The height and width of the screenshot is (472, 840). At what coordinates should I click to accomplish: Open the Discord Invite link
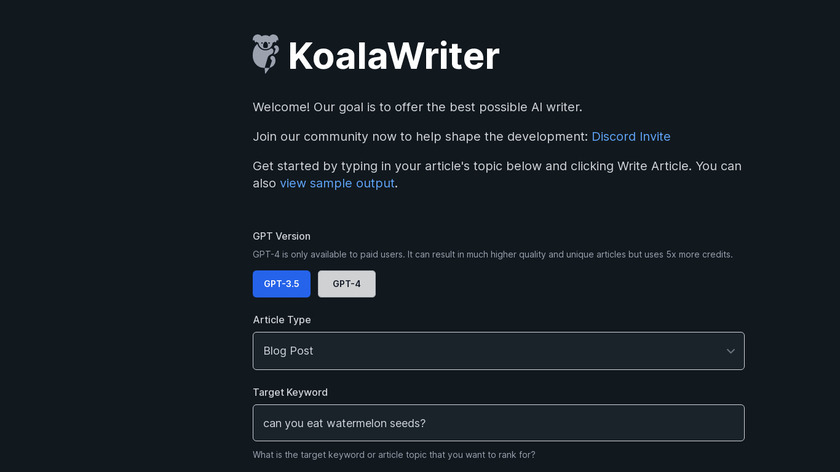point(631,136)
